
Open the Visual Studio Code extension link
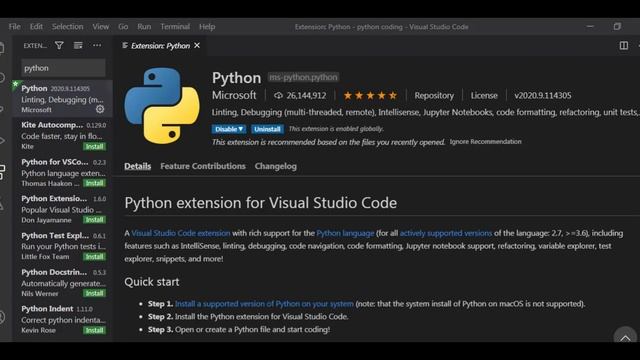pyautogui.click(x=181, y=233)
